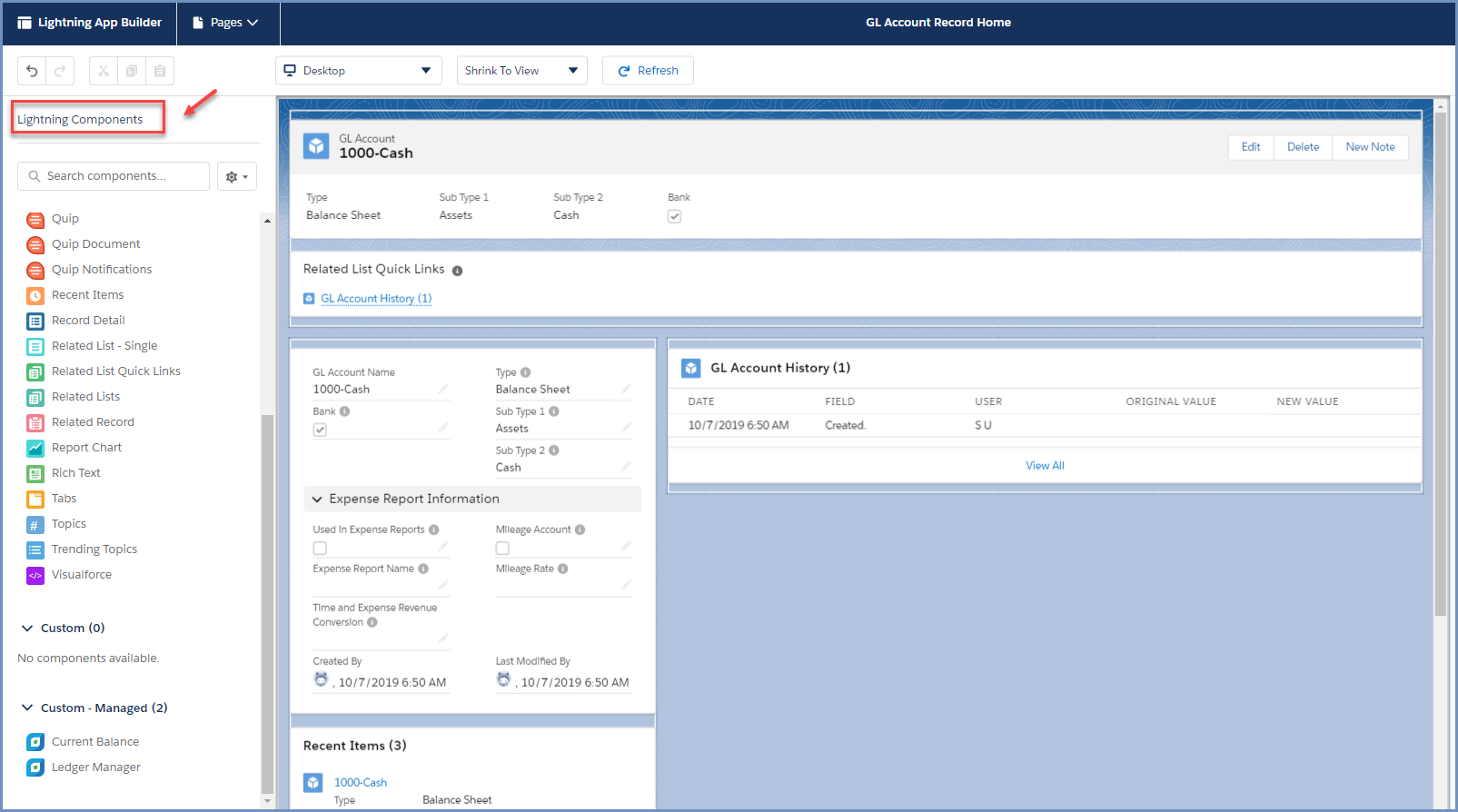Click the New Note button
This screenshot has width=1458, height=812.
click(x=1370, y=147)
